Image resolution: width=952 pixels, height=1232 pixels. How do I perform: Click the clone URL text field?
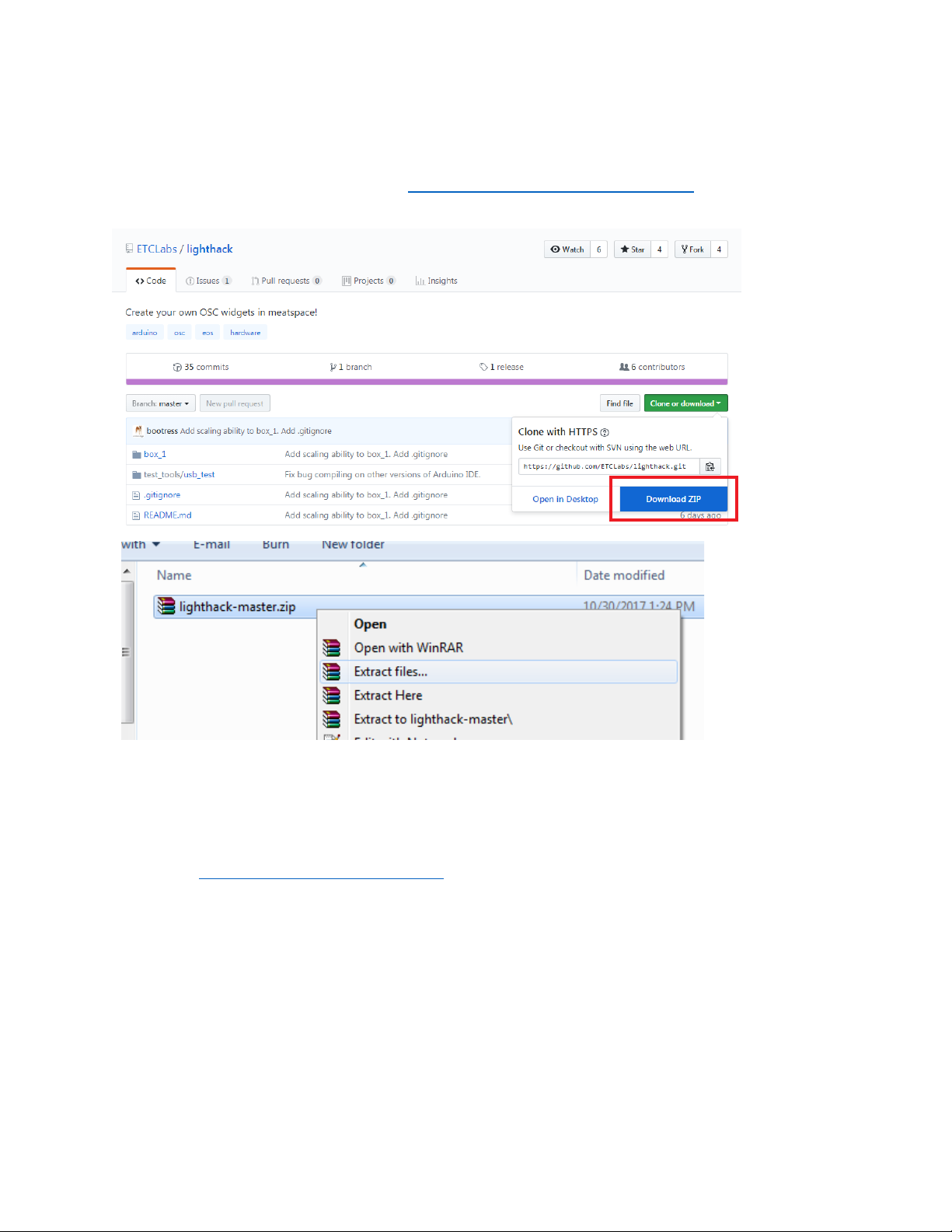click(x=609, y=466)
